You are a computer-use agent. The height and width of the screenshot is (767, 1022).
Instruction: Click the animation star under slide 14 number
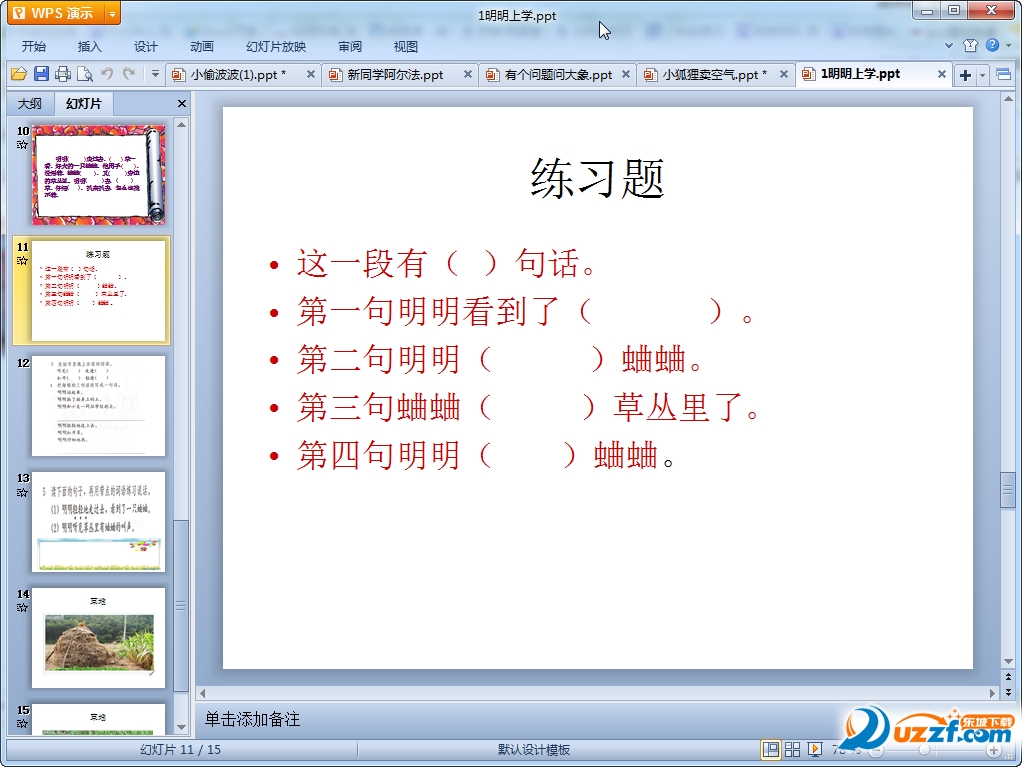[x=23, y=607]
